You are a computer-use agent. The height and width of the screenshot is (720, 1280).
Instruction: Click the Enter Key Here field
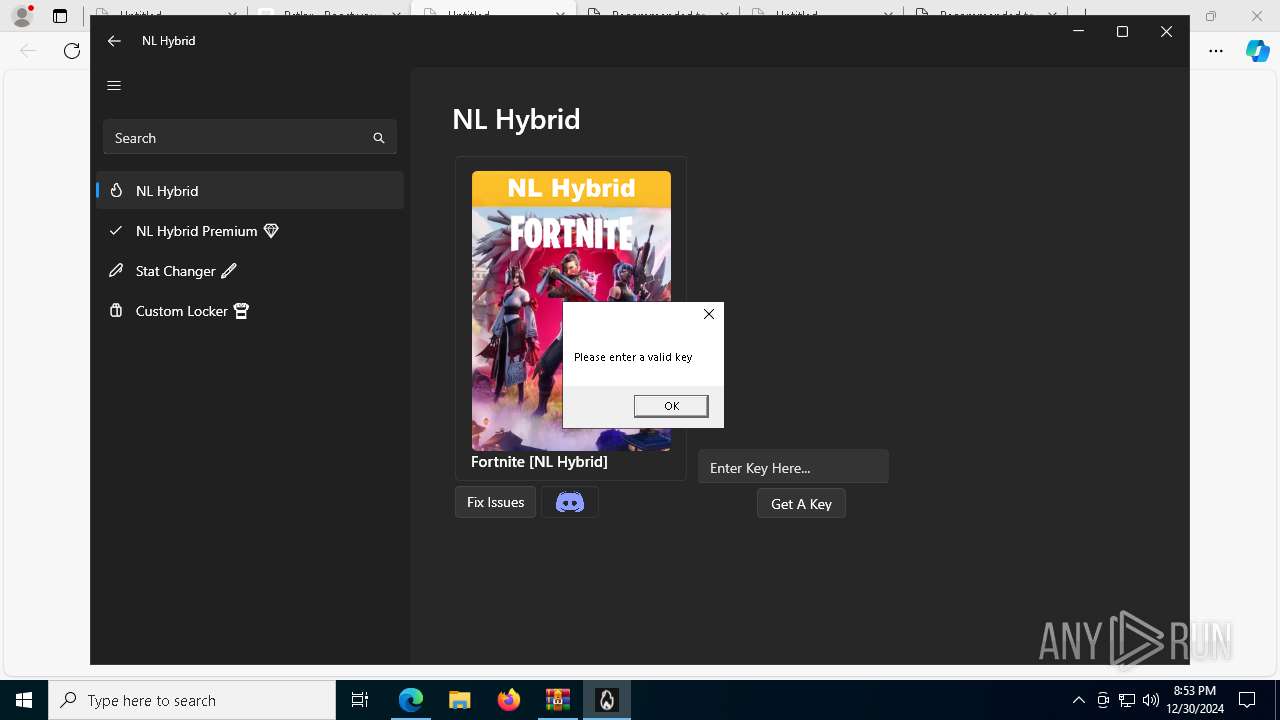click(793, 467)
